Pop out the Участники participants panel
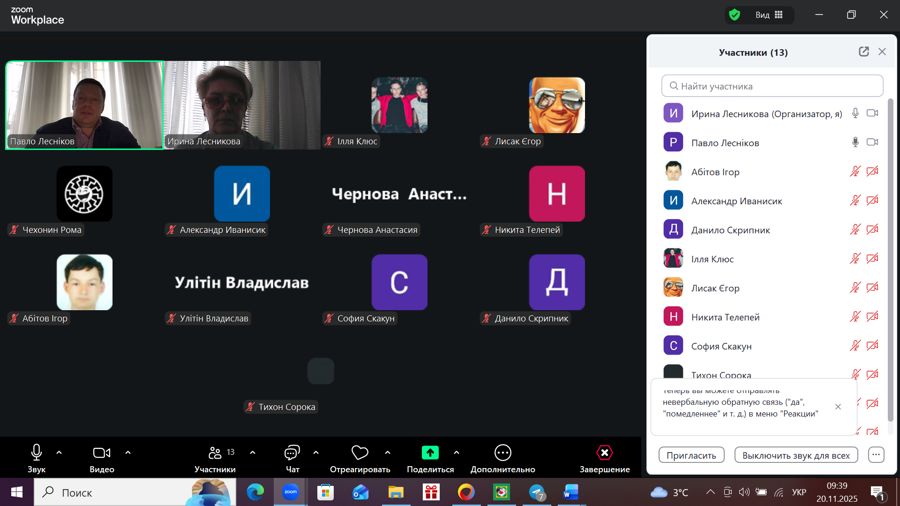 [x=863, y=52]
